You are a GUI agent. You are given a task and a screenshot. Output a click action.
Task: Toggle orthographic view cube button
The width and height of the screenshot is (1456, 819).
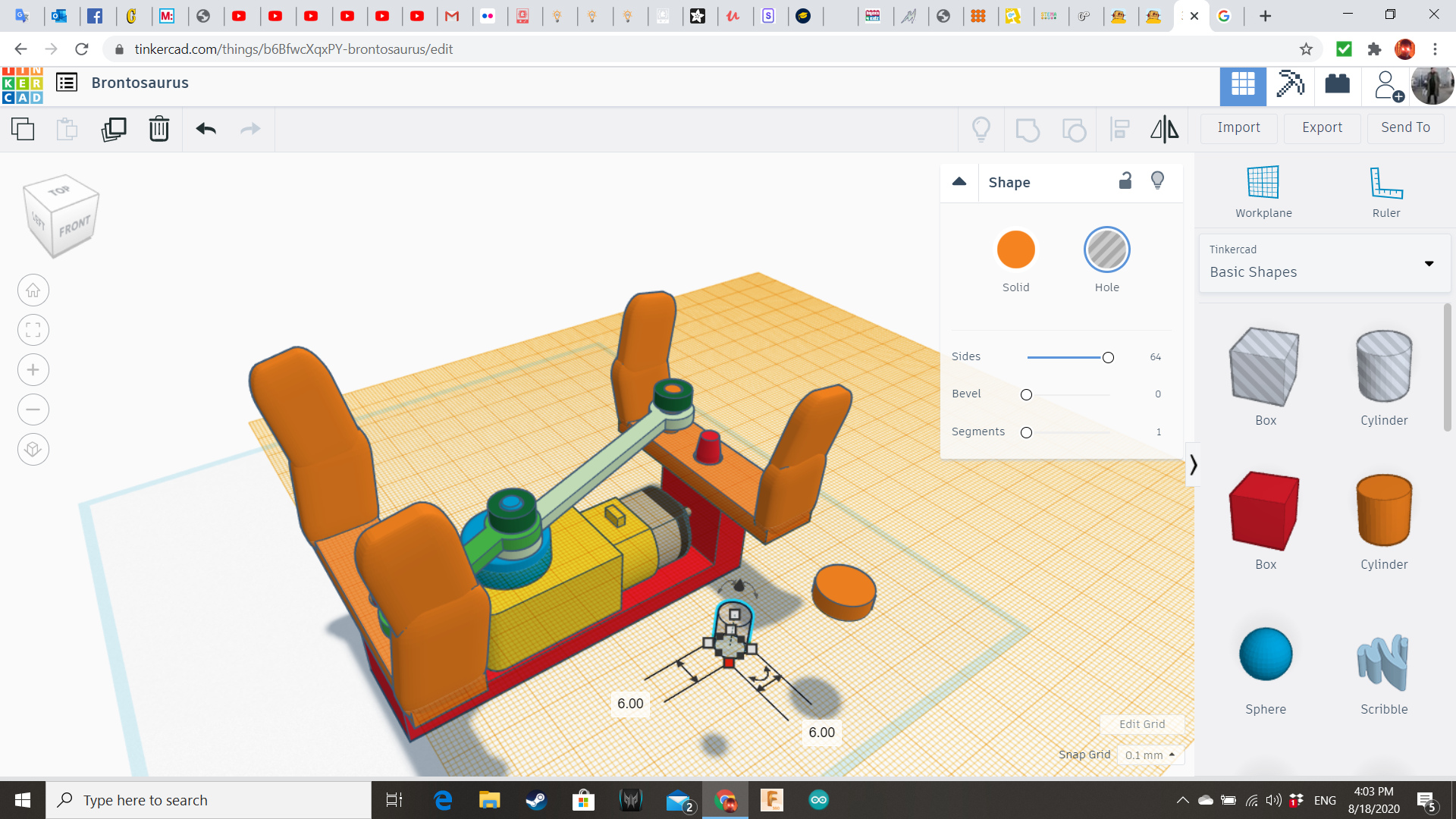(x=33, y=450)
